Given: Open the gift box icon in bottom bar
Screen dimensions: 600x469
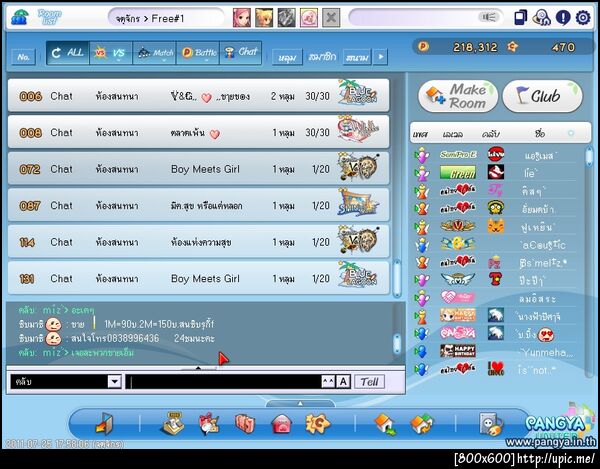Looking at the screenshot, I should point(209,424).
